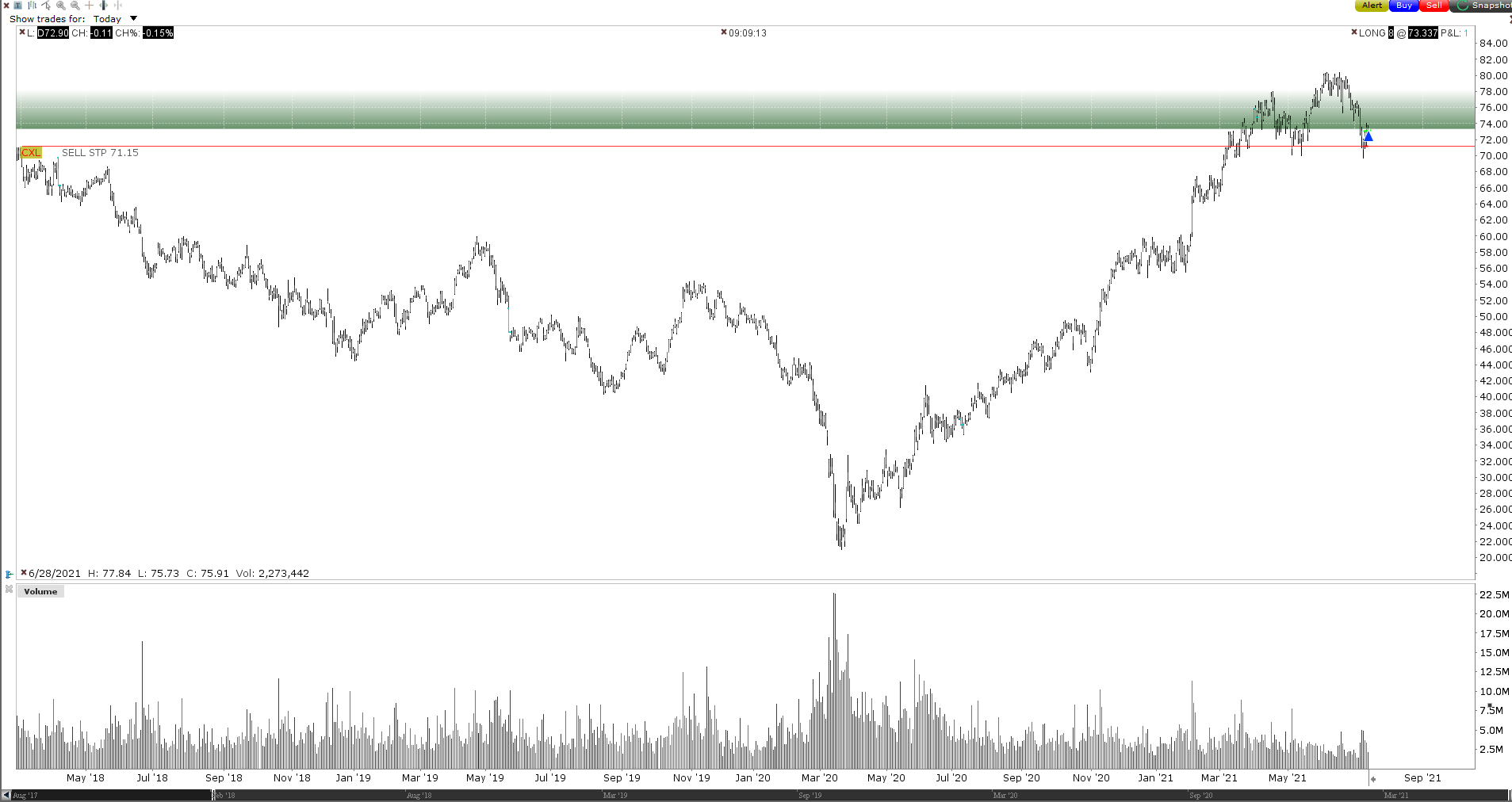
Task: Click the blue Buy button
Action: (x=1403, y=6)
